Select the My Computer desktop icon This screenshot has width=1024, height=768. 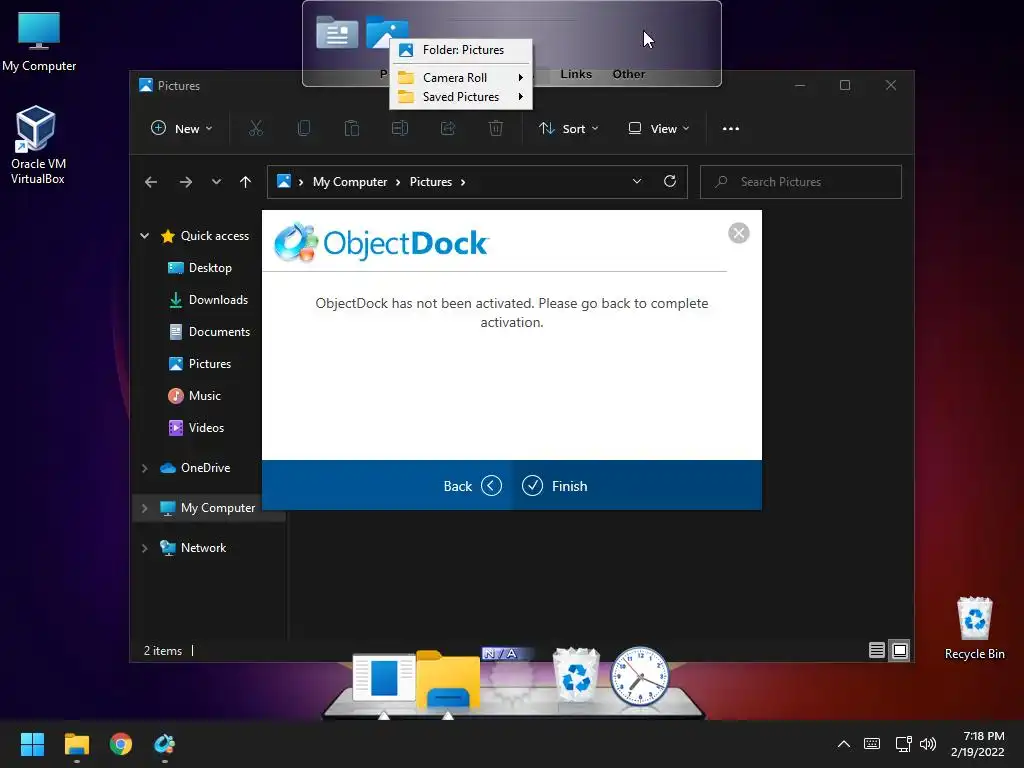(39, 42)
